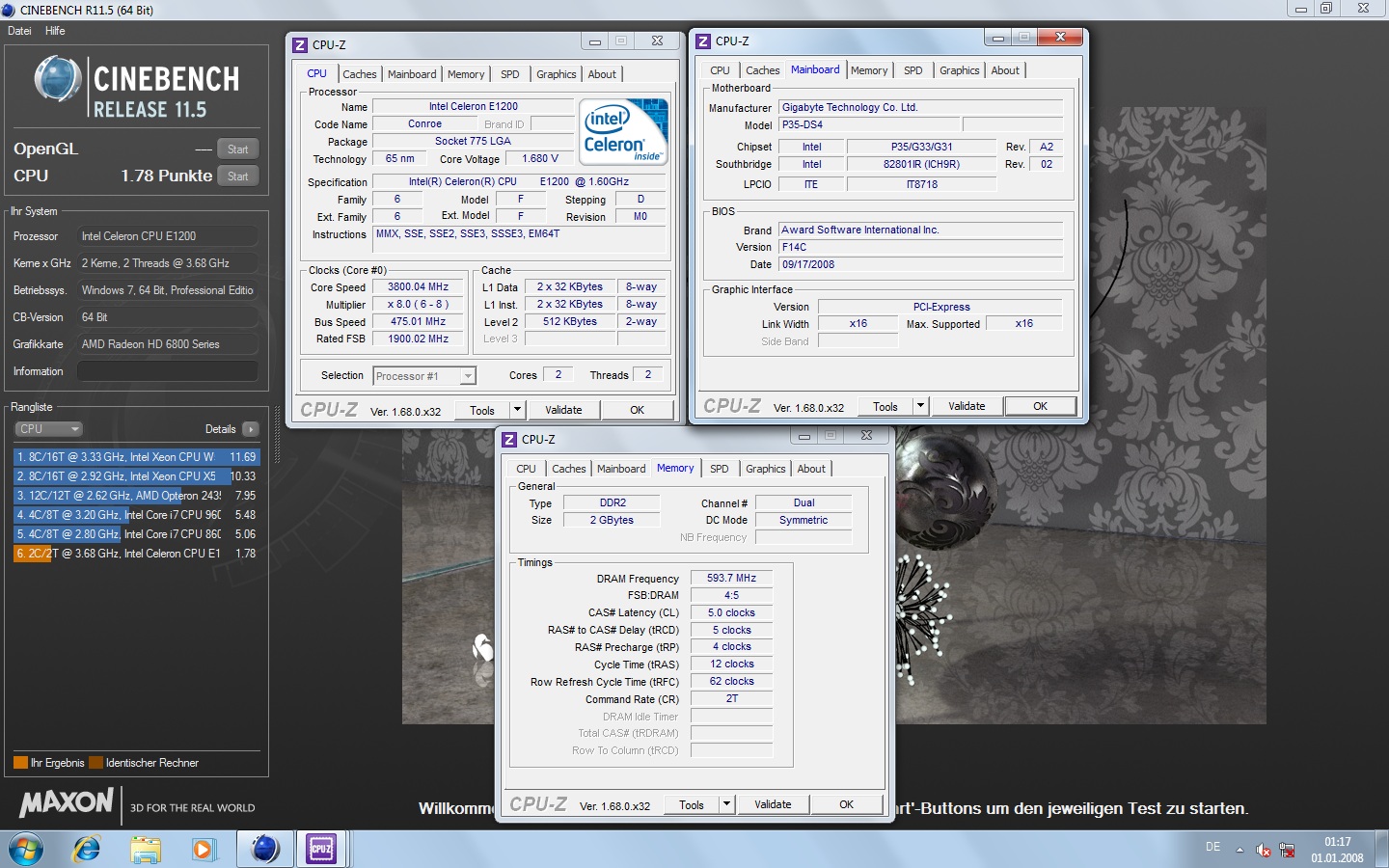Open Windows Explorer folder icon in taskbar
Image resolution: width=1389 pixels, height=868 pixels.
146,849
